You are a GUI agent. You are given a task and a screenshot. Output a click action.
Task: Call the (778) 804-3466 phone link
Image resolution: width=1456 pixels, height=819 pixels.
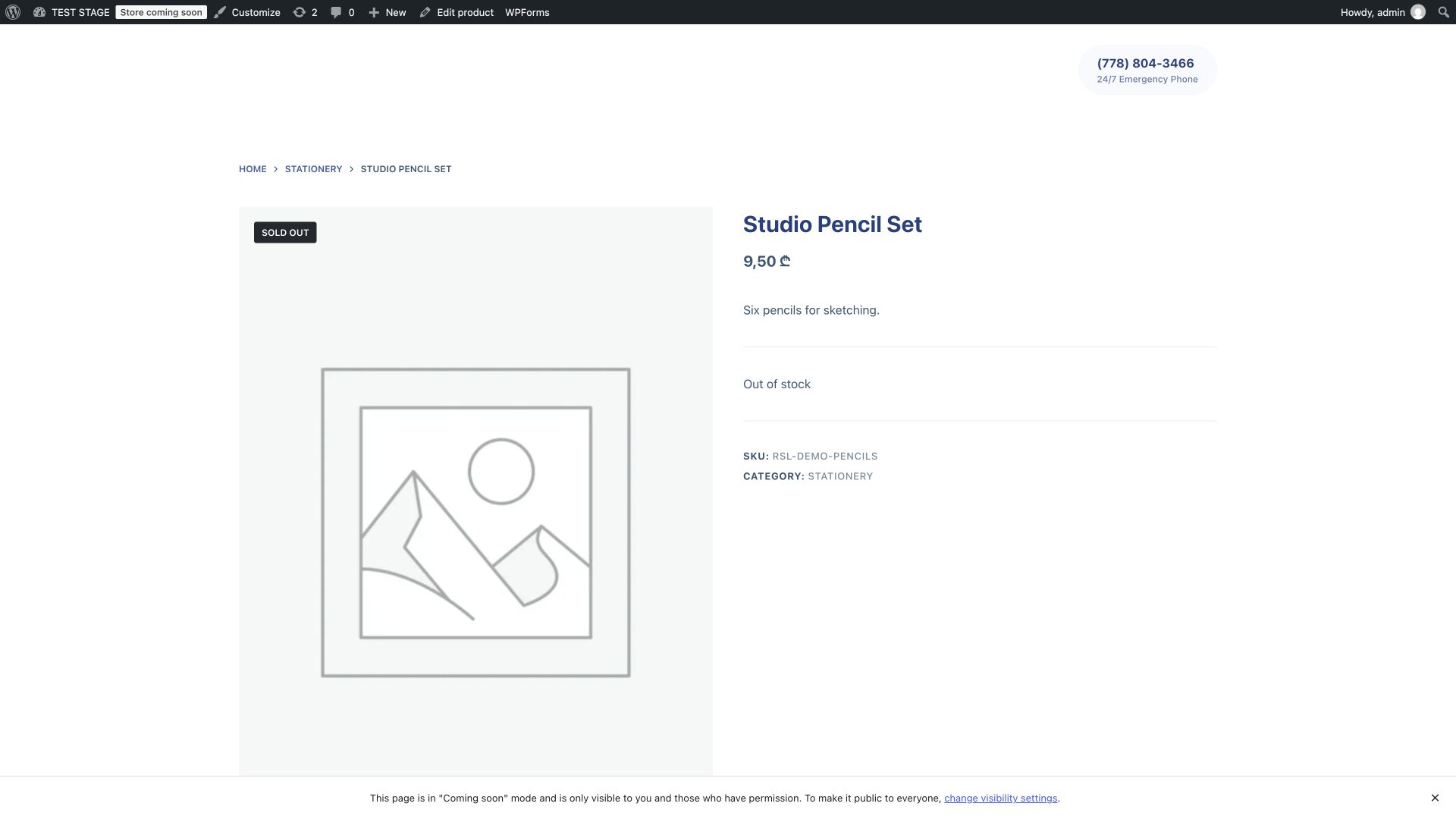tap(1145, 63)
